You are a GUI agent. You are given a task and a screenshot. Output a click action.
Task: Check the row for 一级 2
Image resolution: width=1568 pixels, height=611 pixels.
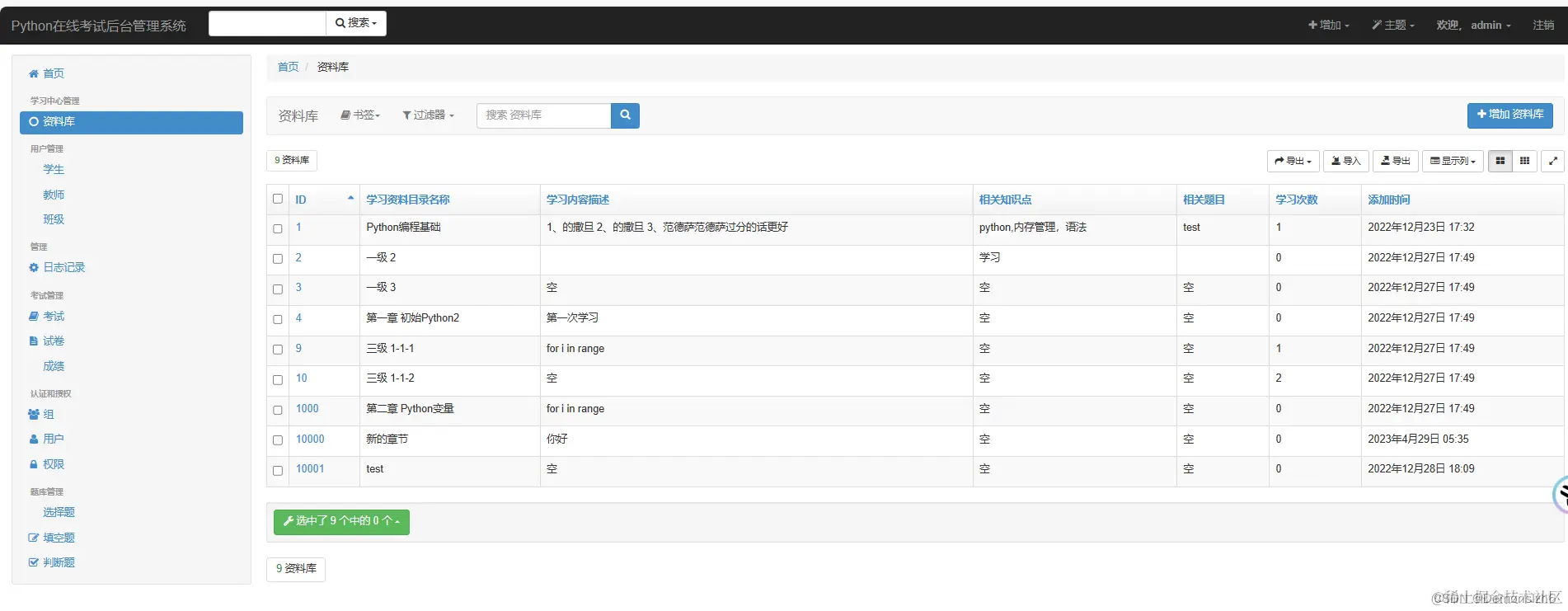click(278, 259)
